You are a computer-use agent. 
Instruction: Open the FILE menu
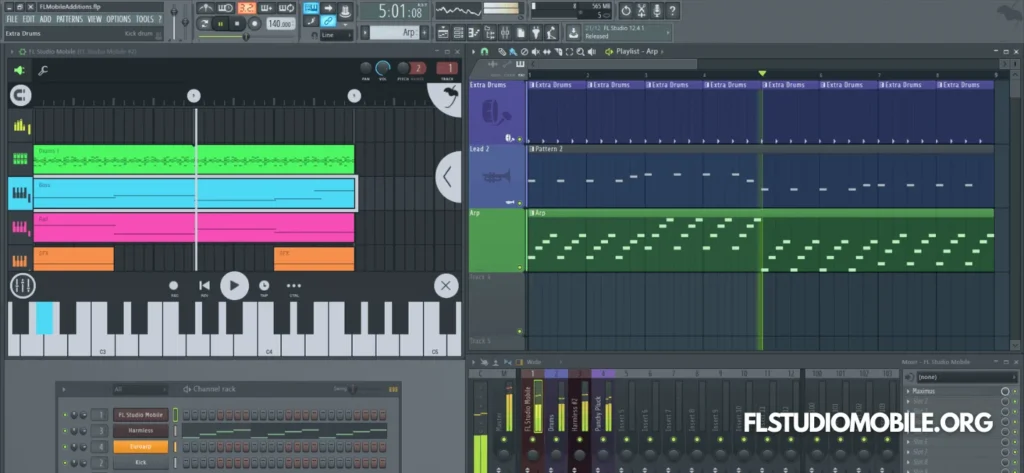[12, 20]
